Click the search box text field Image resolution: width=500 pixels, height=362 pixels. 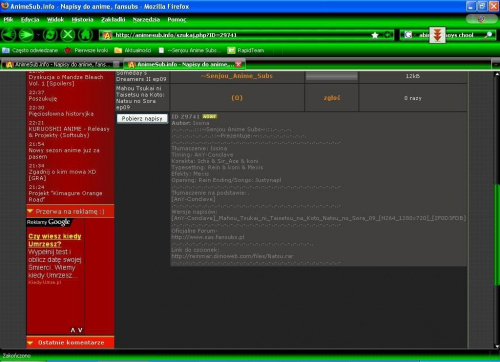click(x=448, y=35)
